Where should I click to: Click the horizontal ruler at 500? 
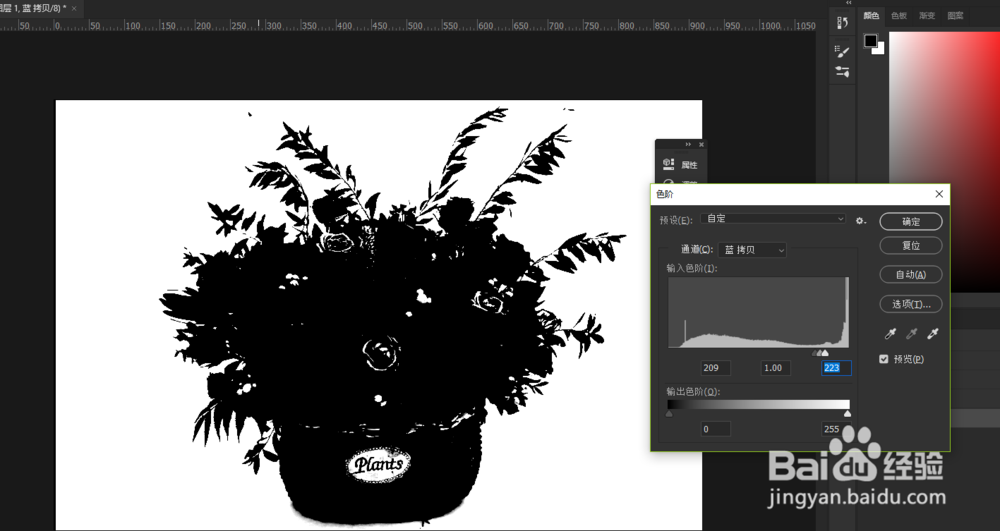(x=415, y=26)
